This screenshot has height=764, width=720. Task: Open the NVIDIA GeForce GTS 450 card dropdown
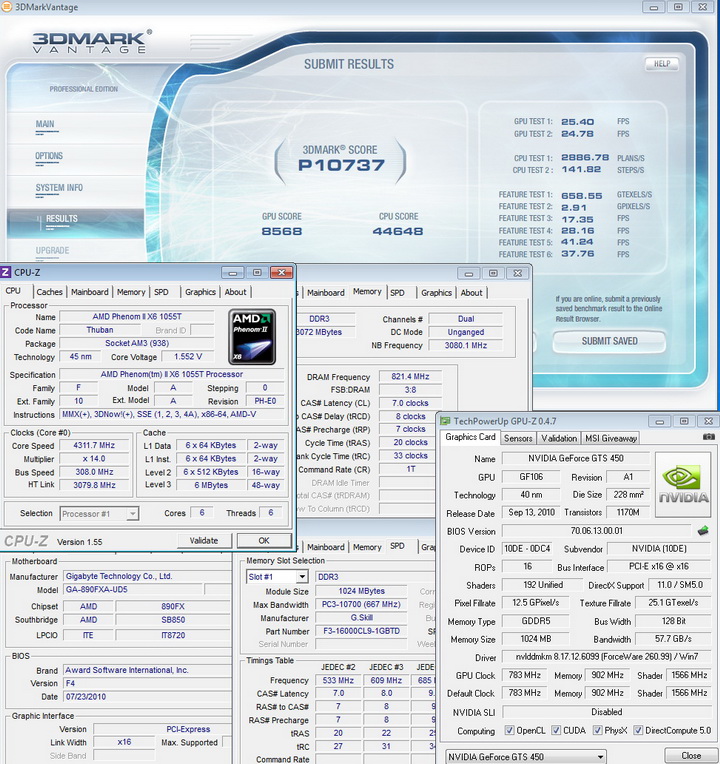pos(526,757)
